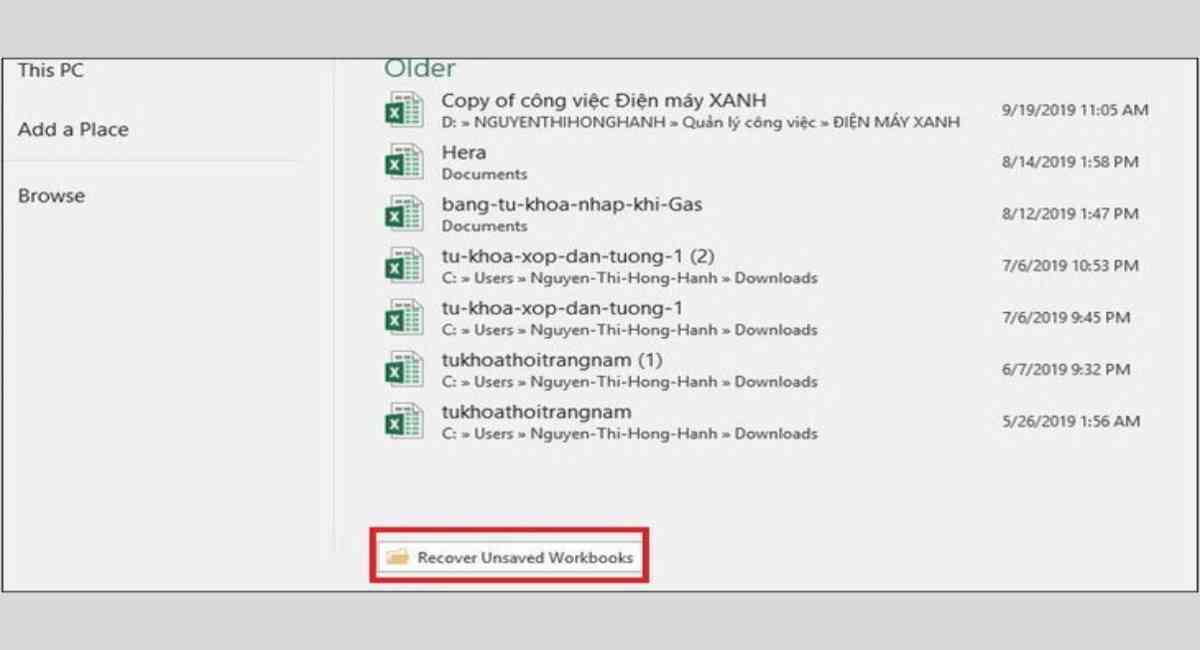The height and width of the screenshot is (650, 1200).
Task: Click Documents path under Hera
Action: coord(484,174)
